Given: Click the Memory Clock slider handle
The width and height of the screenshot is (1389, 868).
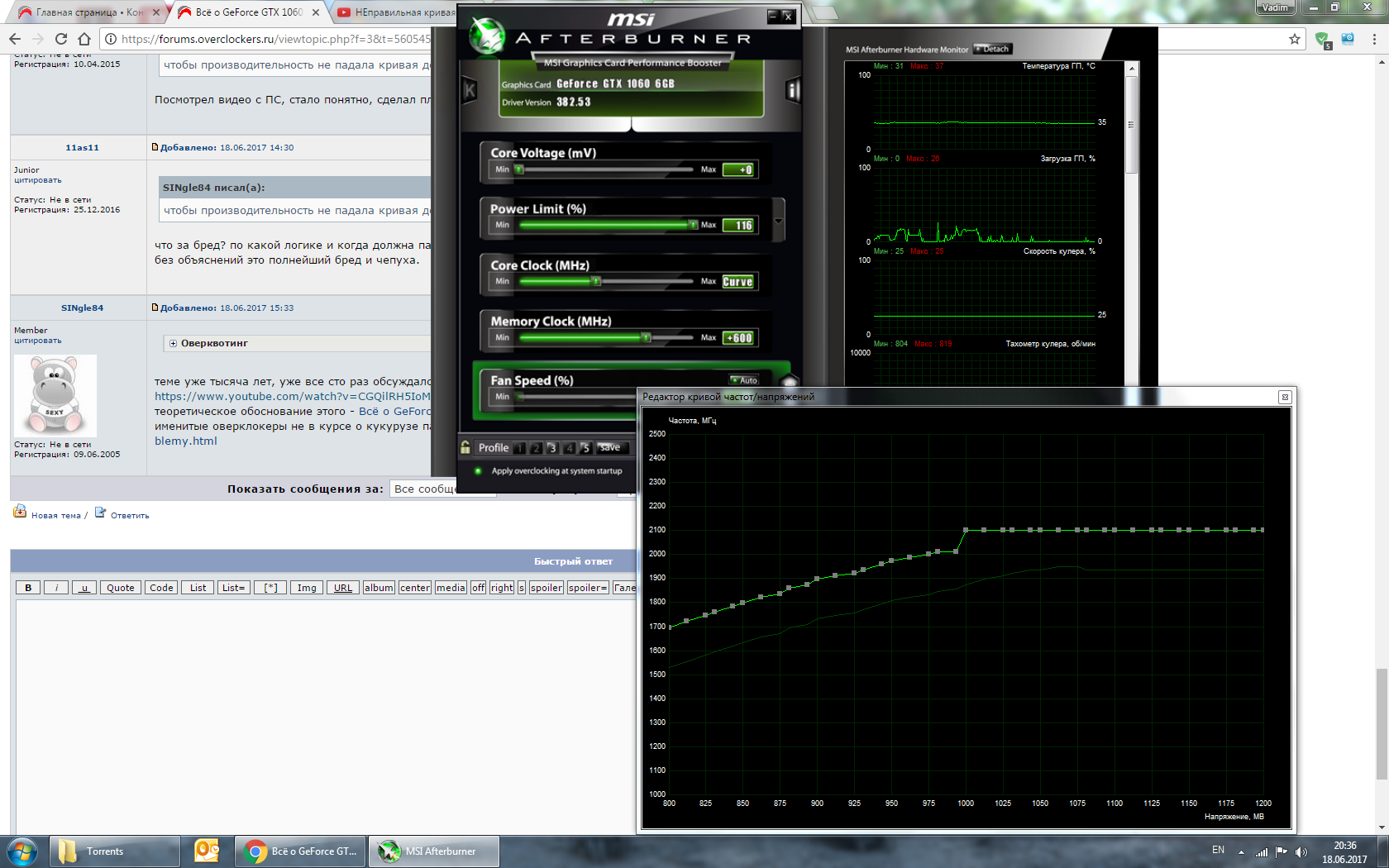Looking at the screenshot, I should point(647,337).
